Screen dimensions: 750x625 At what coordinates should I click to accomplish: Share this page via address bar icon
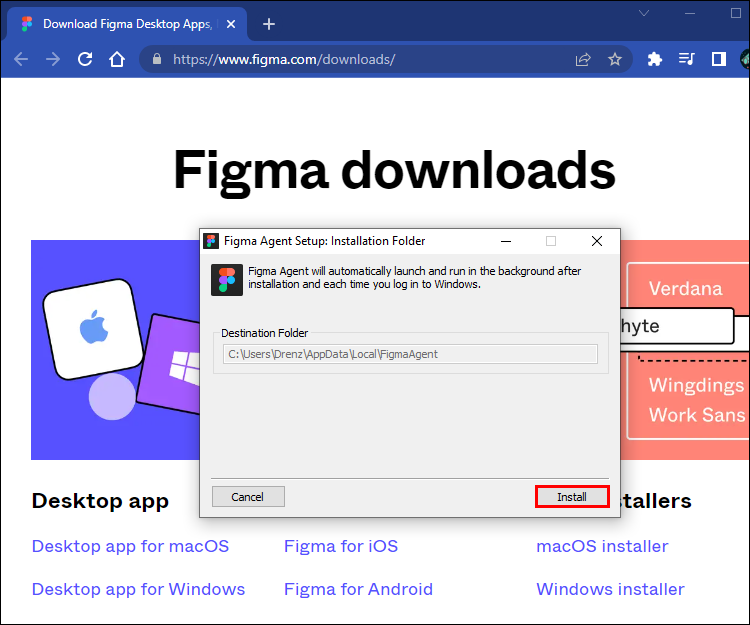pyautogui.click(x=583, y=59)
